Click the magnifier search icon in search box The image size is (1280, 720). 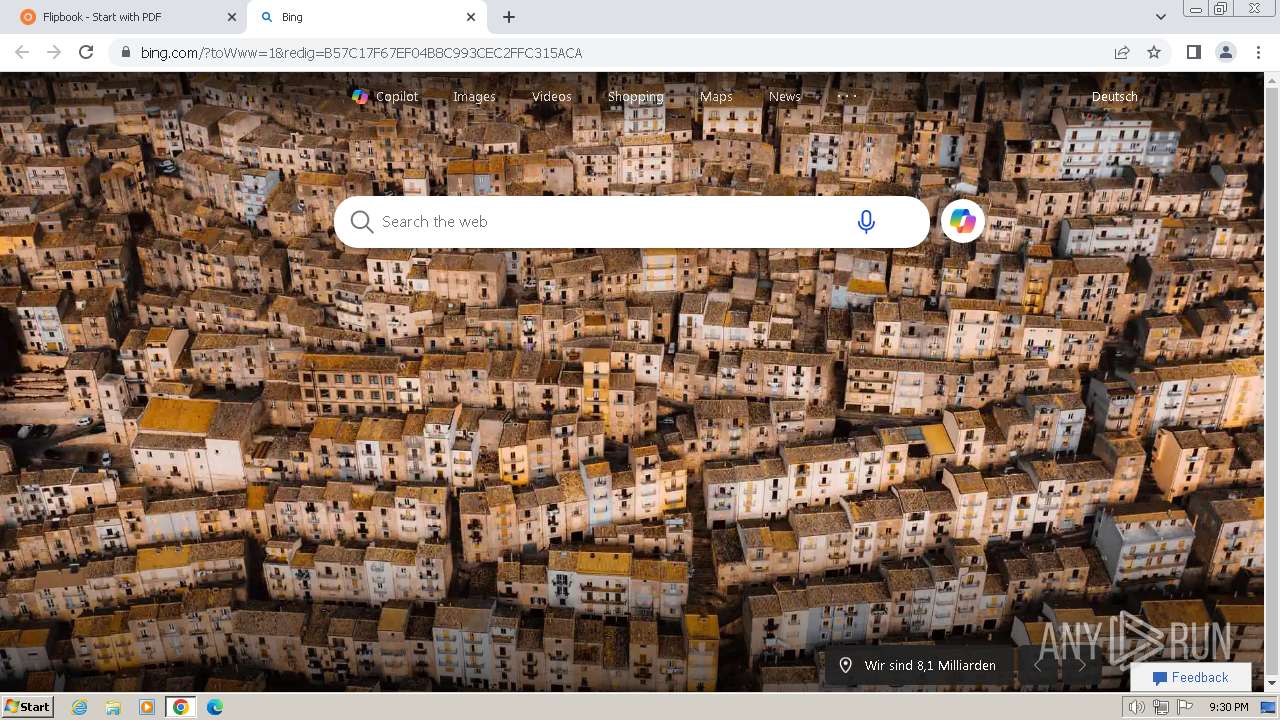pyautogui.click(x=362, y=222)
